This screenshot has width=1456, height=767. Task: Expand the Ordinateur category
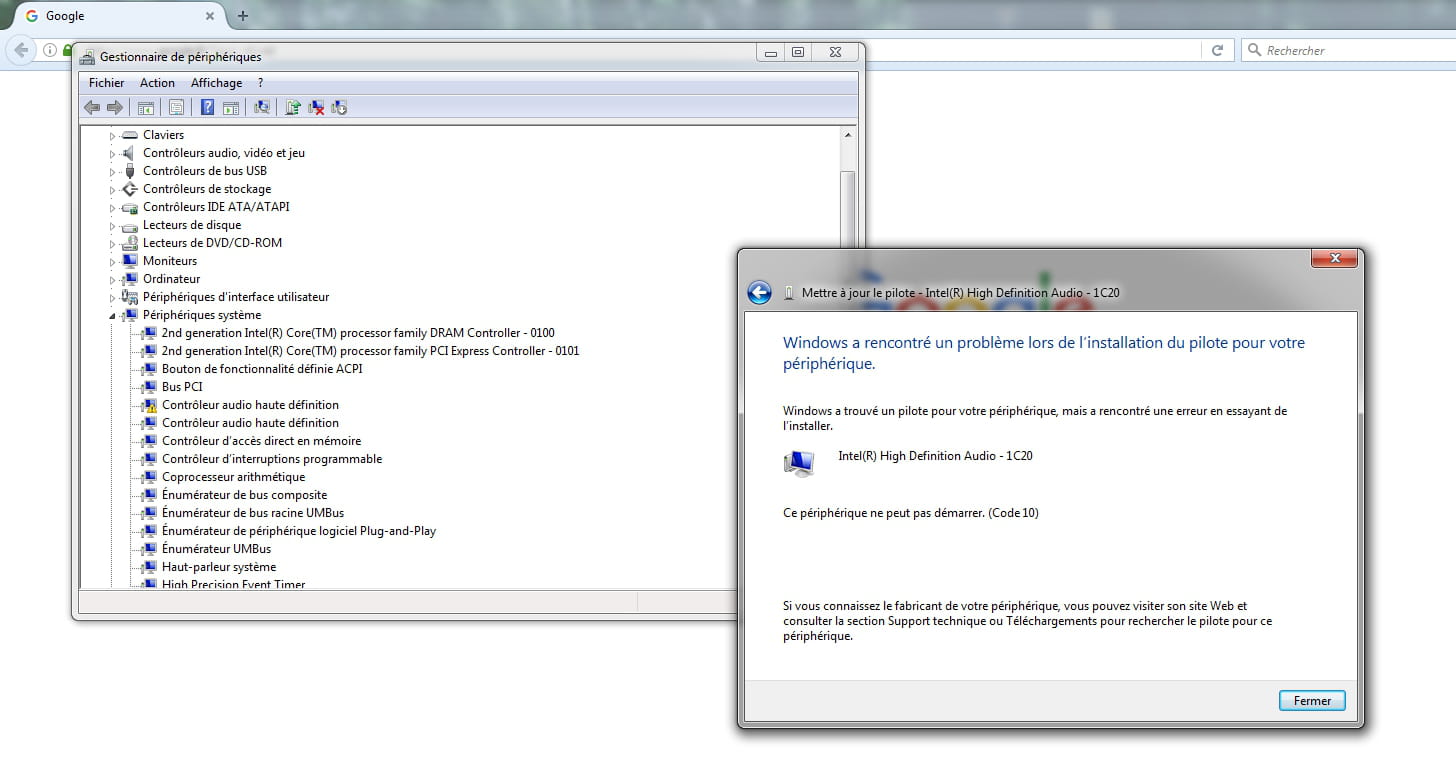(113, 279)
